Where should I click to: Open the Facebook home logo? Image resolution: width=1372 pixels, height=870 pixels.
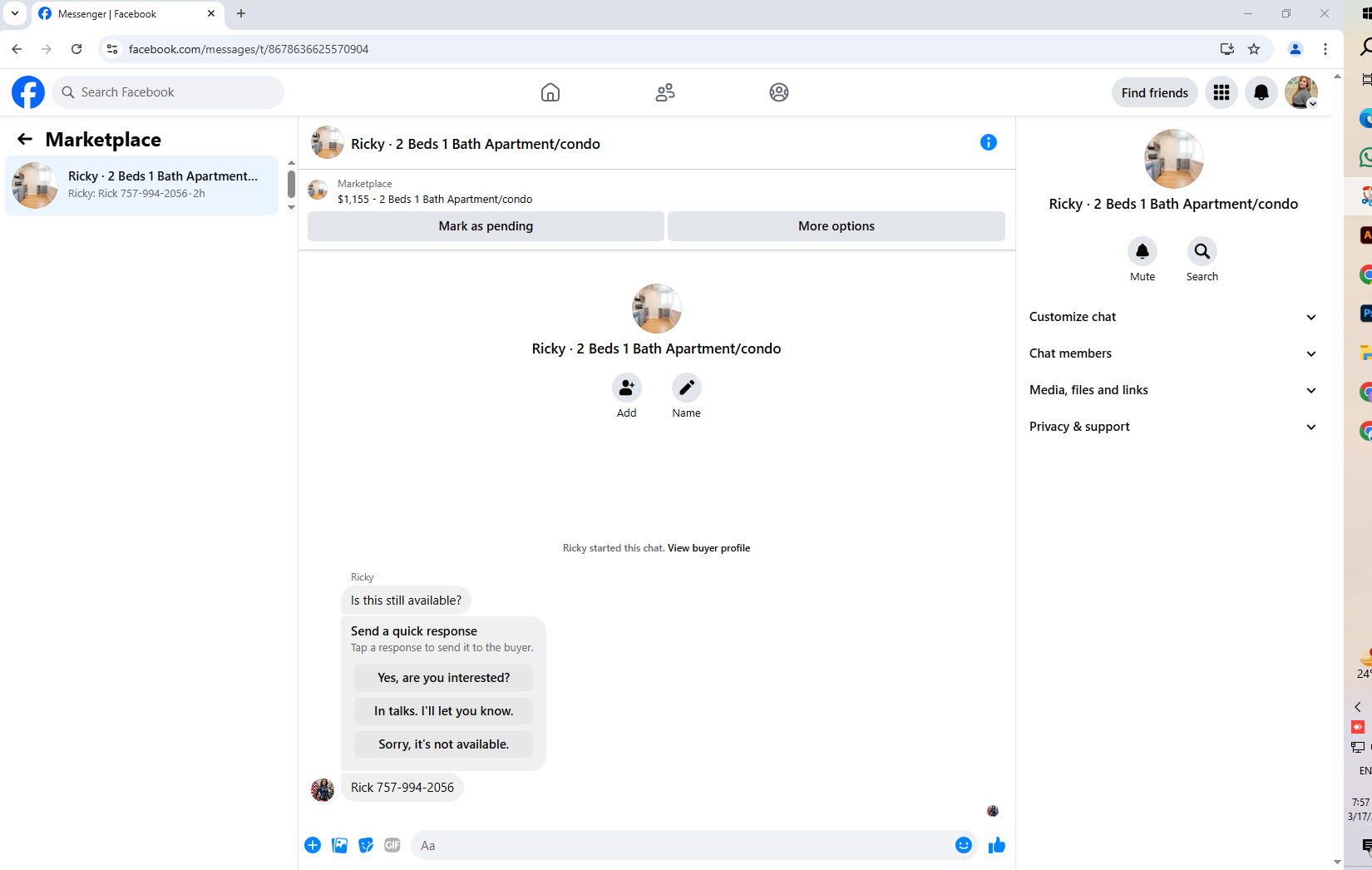pos(28,92)
